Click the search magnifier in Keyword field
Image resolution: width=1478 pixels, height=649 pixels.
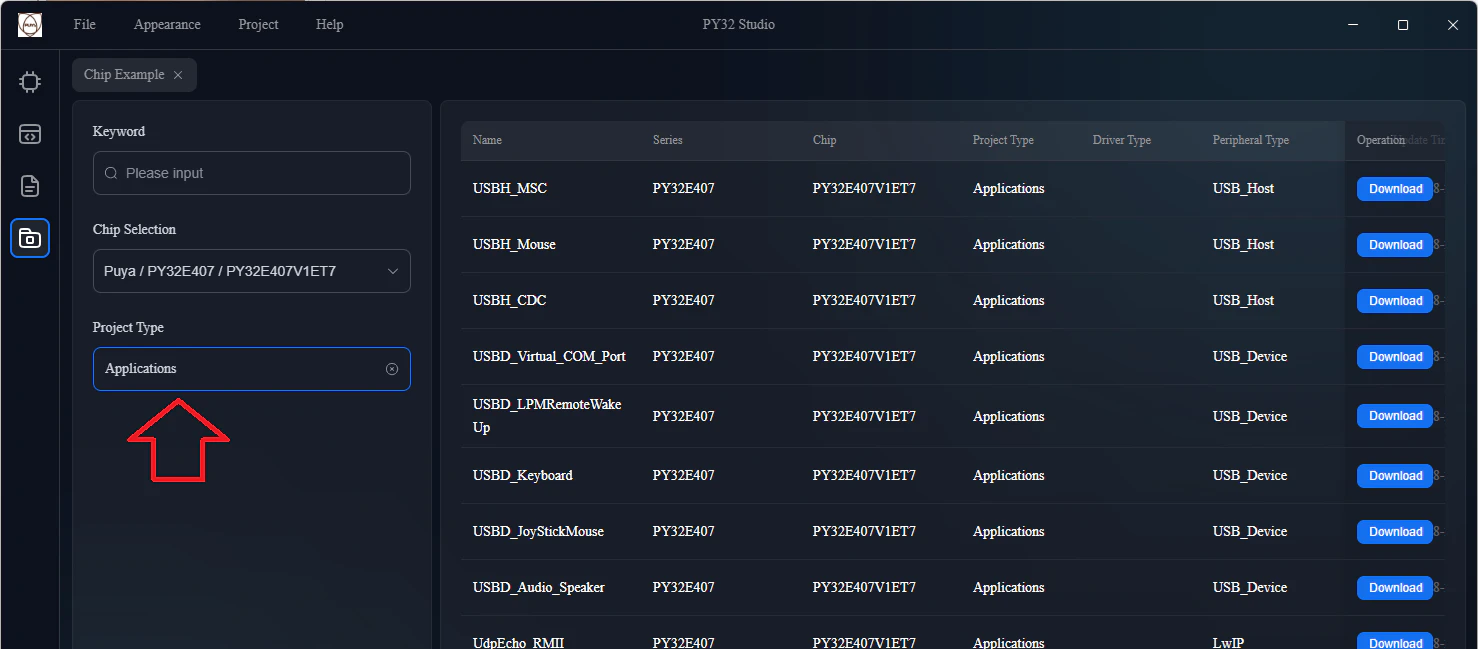(x=111, y=173)
